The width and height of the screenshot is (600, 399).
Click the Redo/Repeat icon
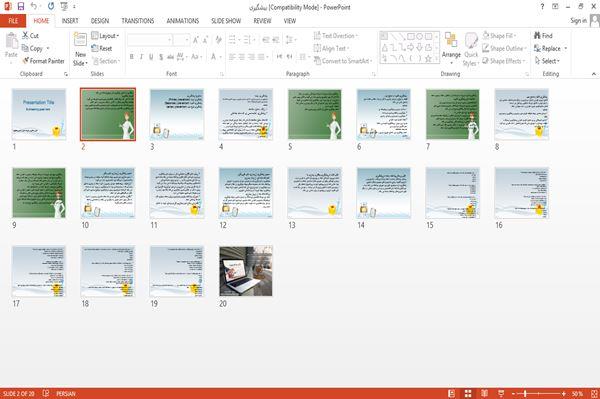[51, 7]
